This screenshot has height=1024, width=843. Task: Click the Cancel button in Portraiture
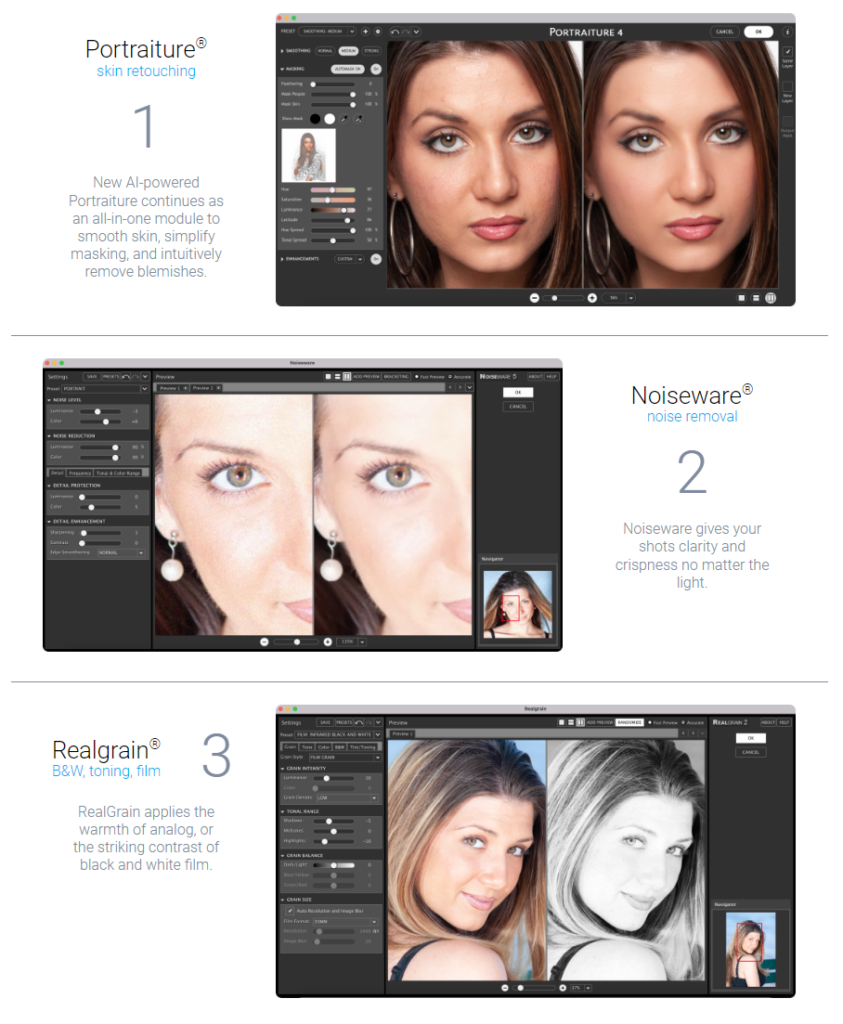(x=724, y=31)
